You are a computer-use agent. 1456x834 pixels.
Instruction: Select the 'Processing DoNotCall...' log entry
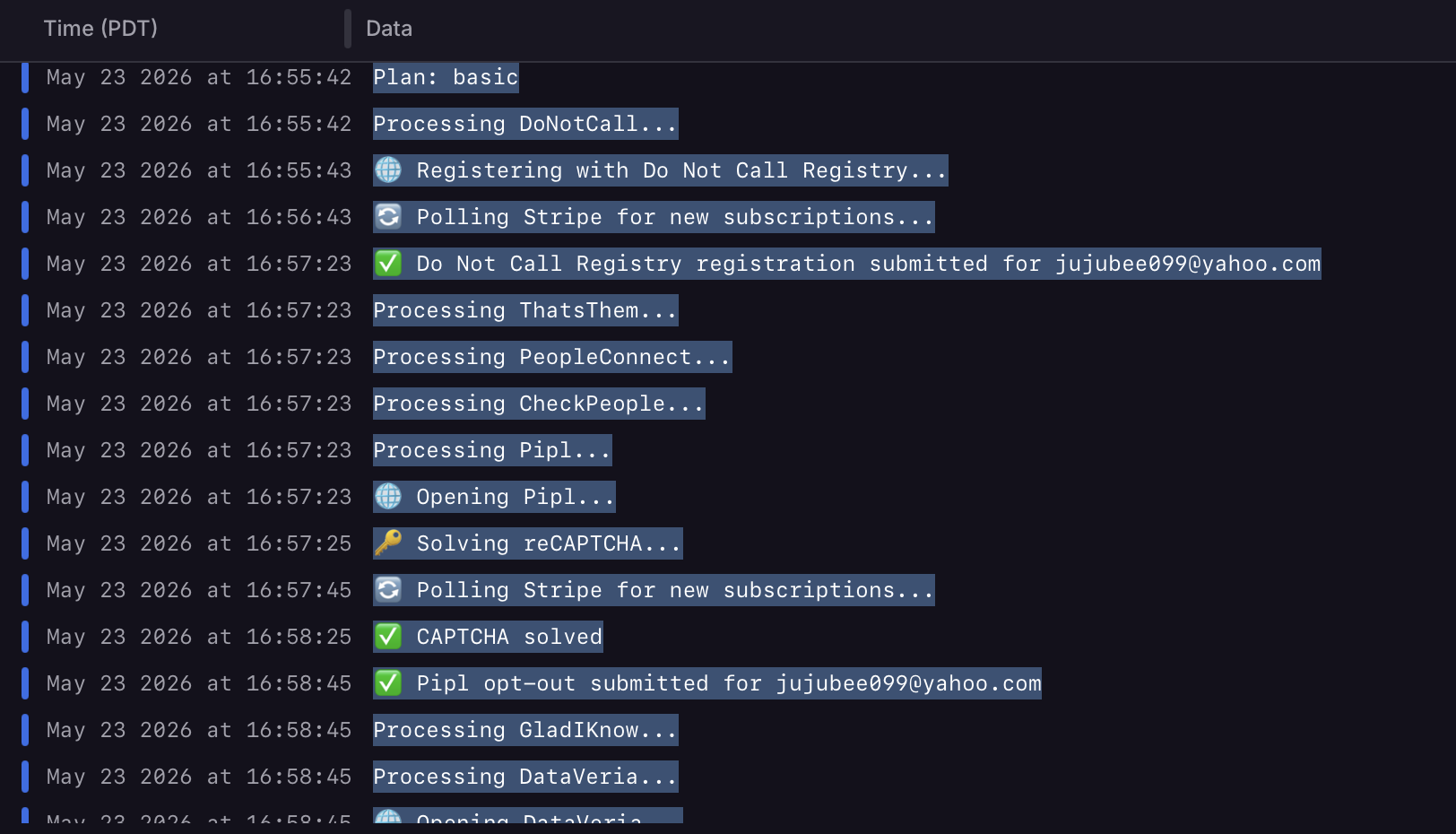click(525, 124)
